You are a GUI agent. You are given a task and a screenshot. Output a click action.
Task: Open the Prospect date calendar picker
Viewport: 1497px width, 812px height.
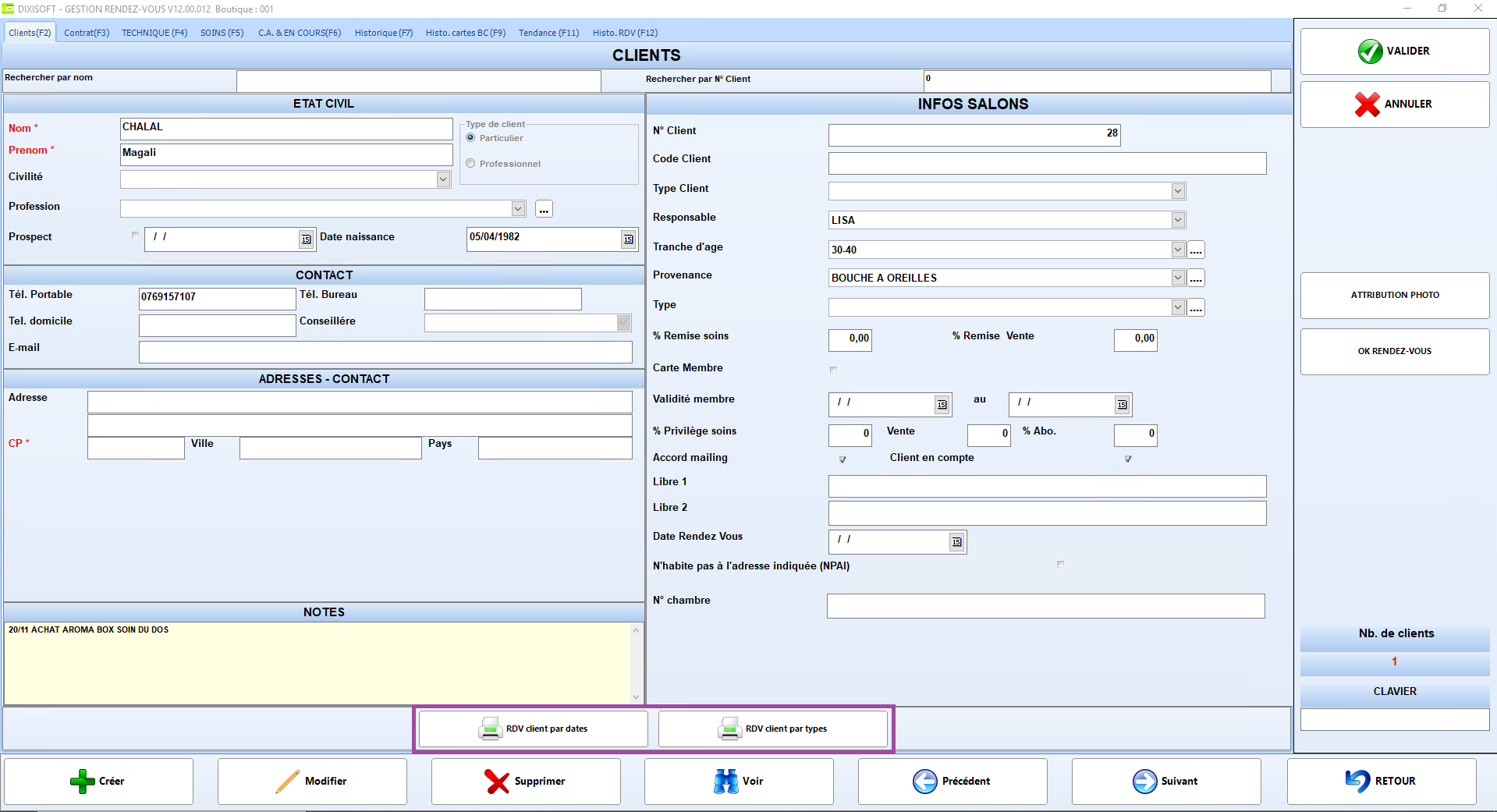point(306,239)
